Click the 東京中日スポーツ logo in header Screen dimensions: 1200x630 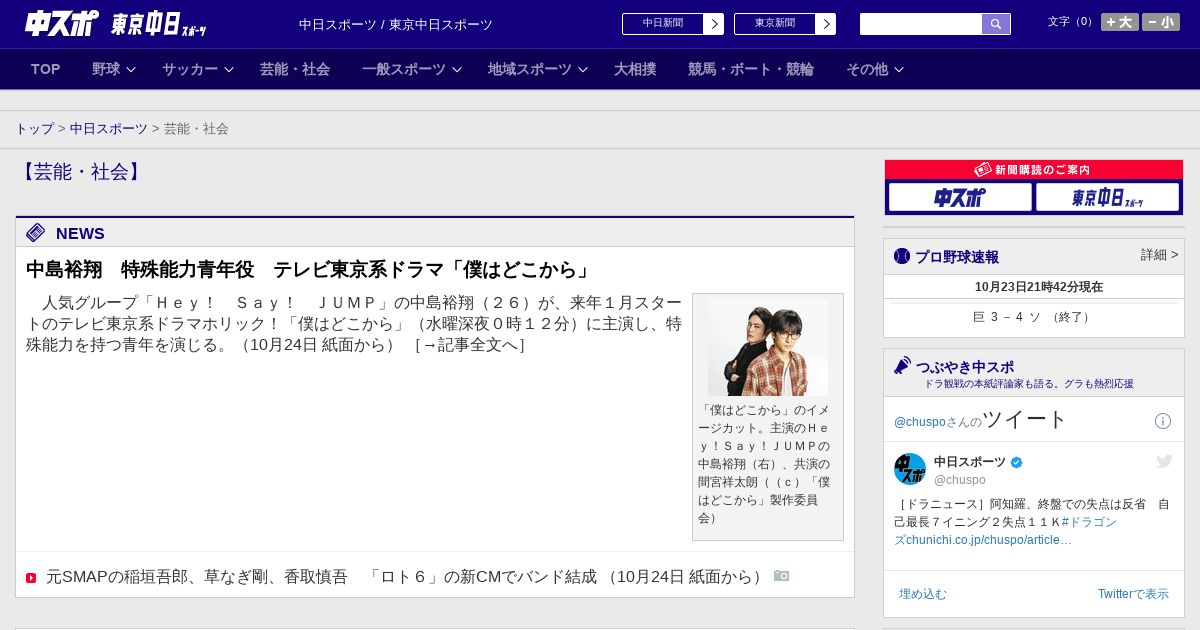(x=159, y=24)
